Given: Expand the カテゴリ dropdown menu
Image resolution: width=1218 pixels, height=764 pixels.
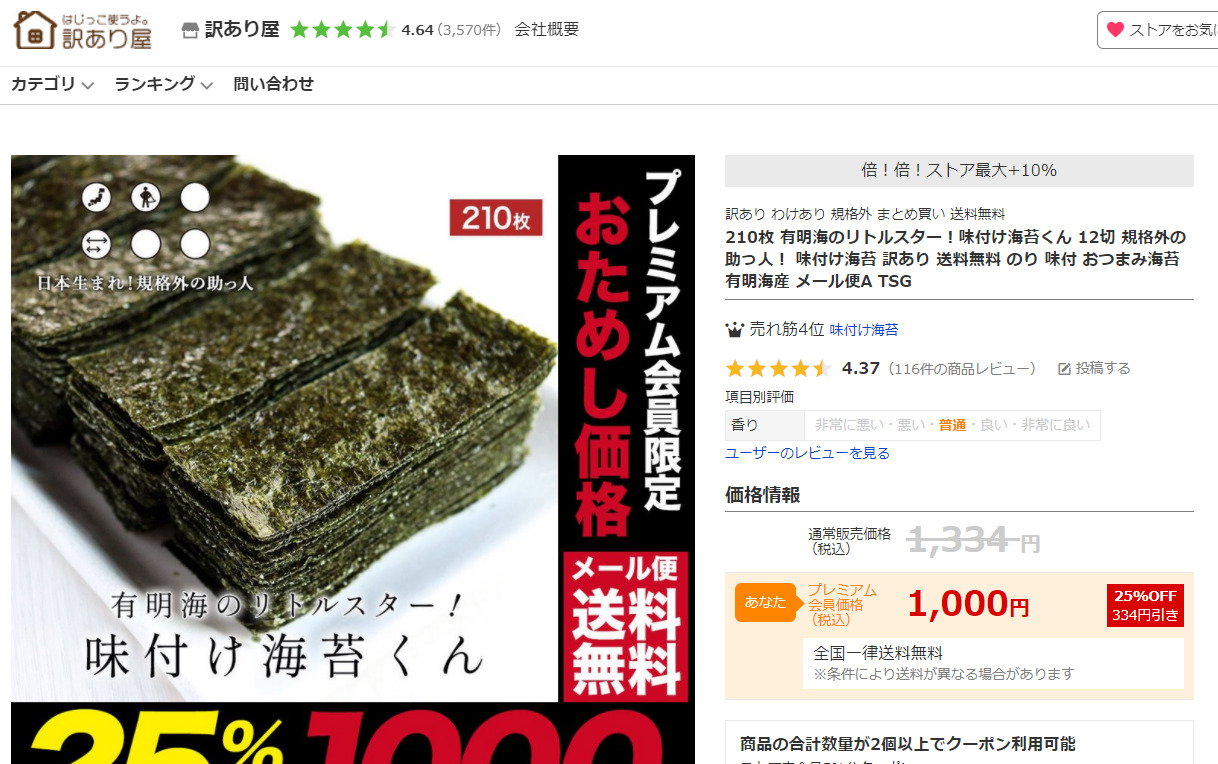Looking at the screenshot, I should [x=52, y=85].
